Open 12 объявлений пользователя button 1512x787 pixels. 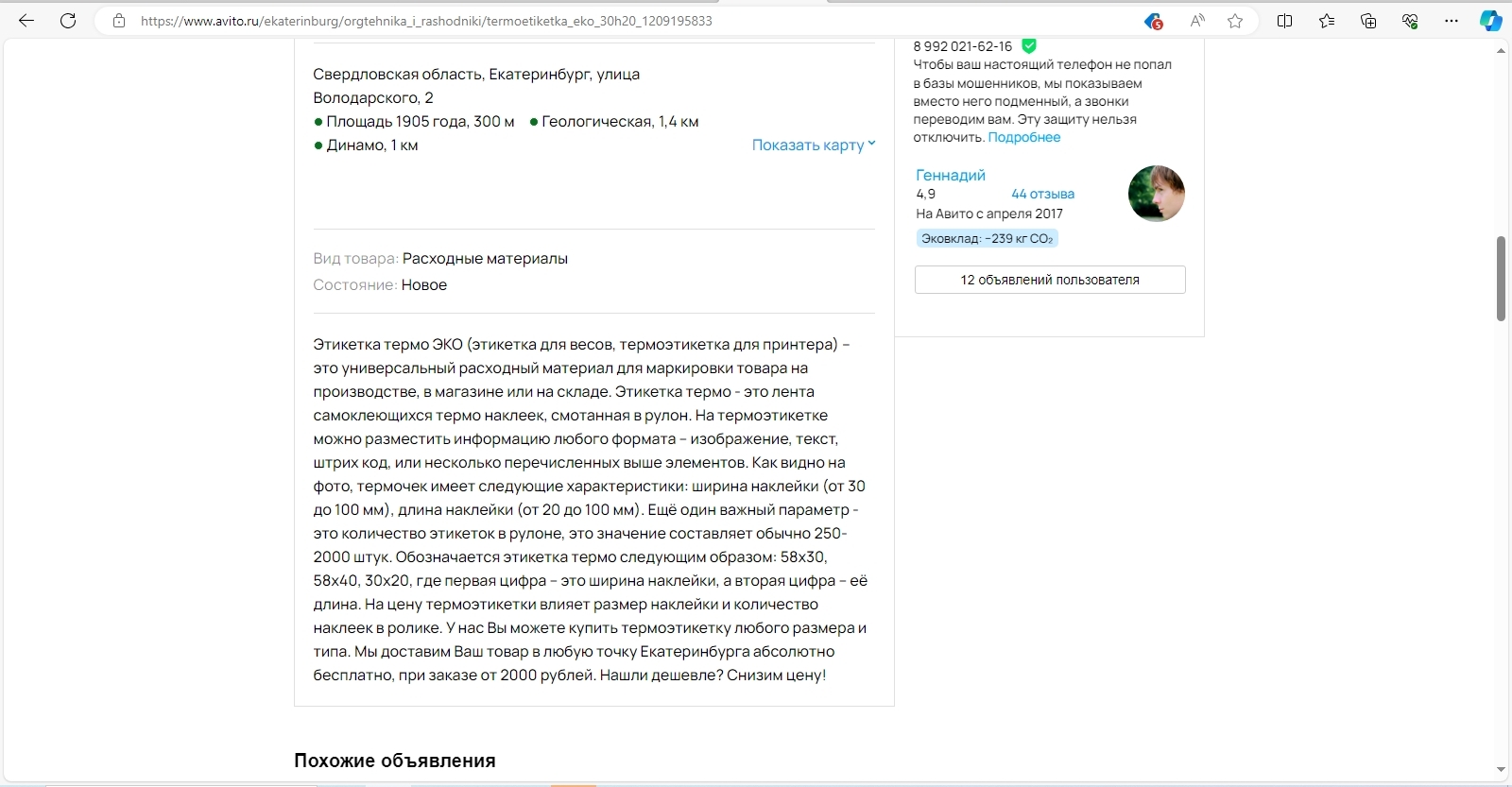tap(1050, 280)
